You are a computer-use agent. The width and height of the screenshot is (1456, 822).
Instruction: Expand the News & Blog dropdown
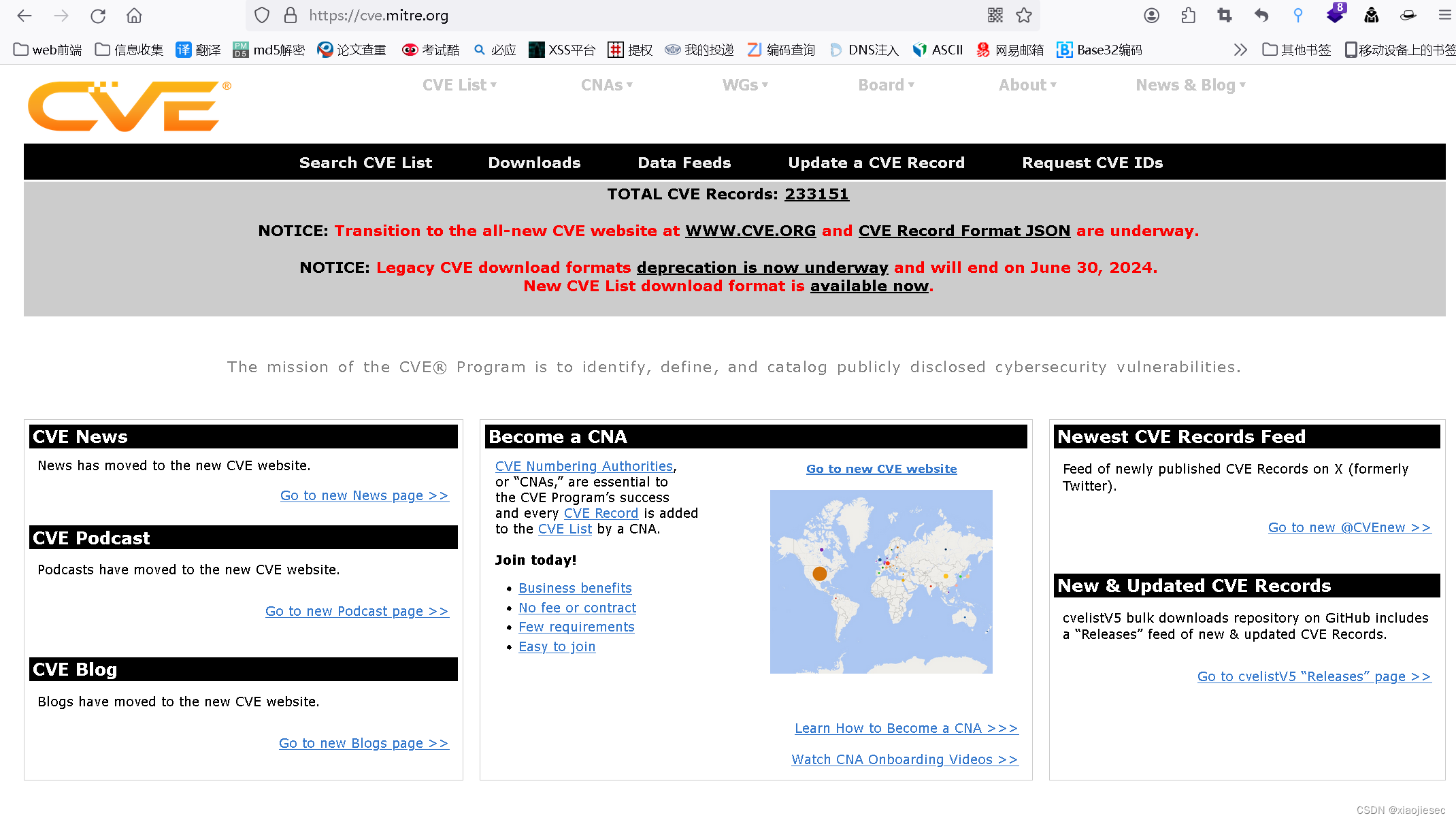[1190, 84]
